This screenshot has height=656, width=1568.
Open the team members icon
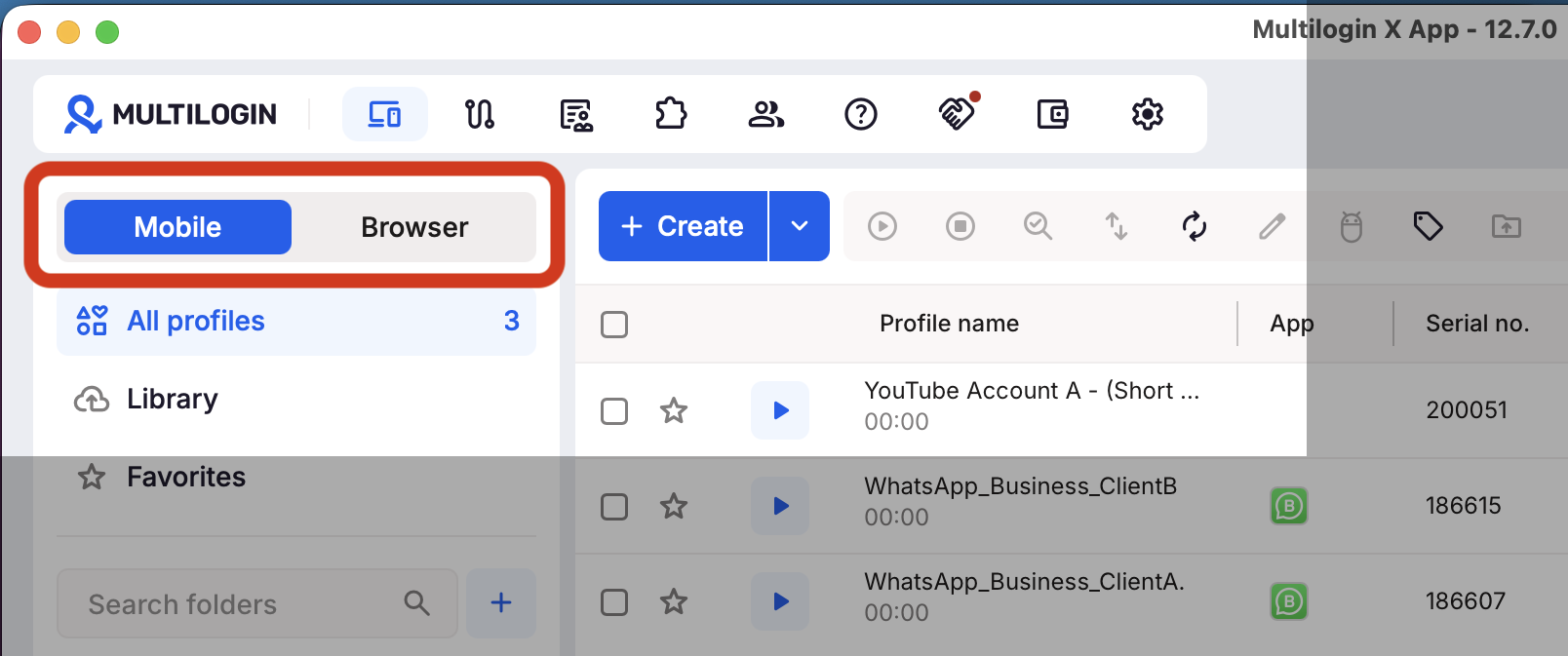coord(765,114)
